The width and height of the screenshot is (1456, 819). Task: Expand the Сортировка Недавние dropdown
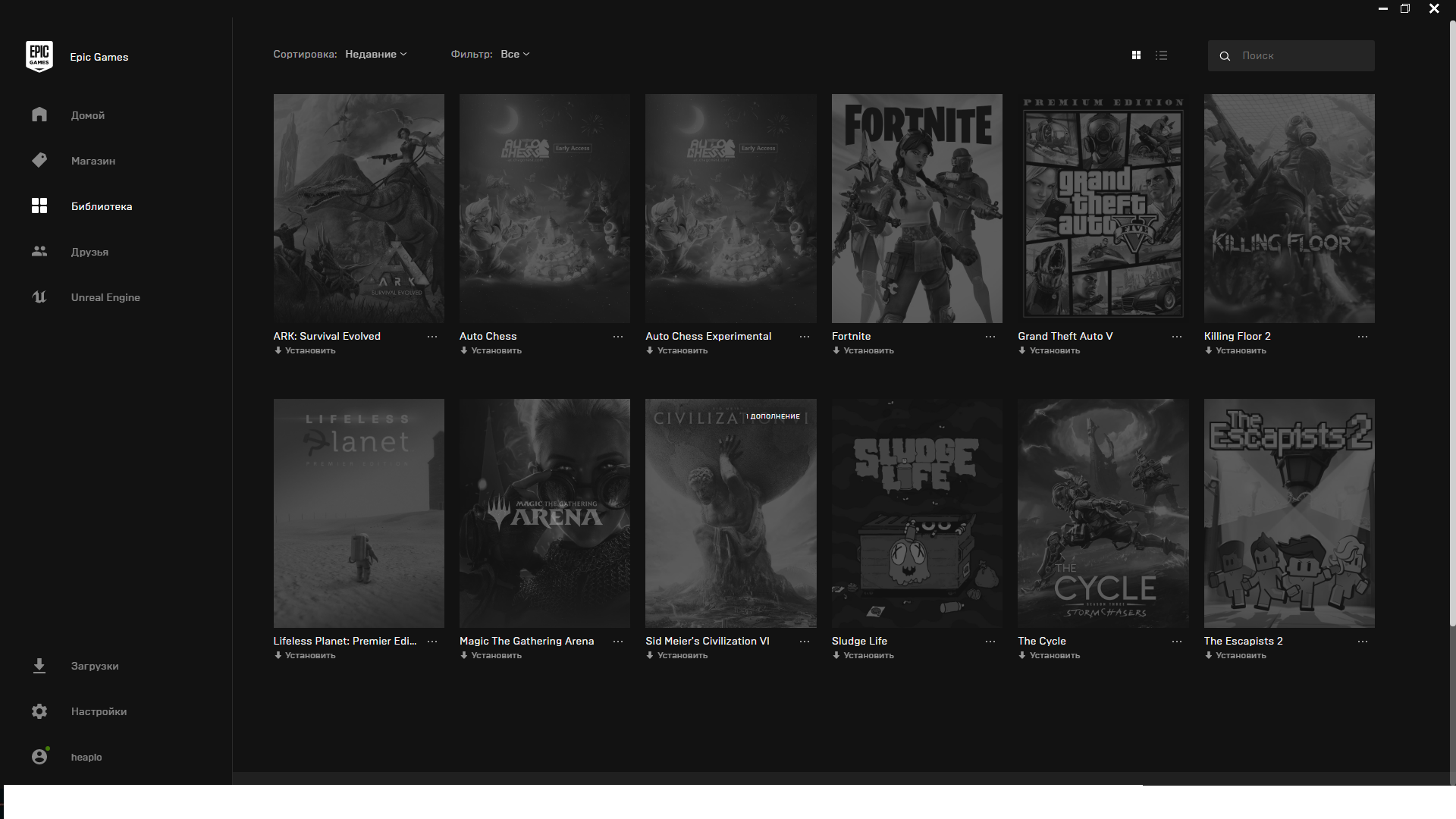376,54
